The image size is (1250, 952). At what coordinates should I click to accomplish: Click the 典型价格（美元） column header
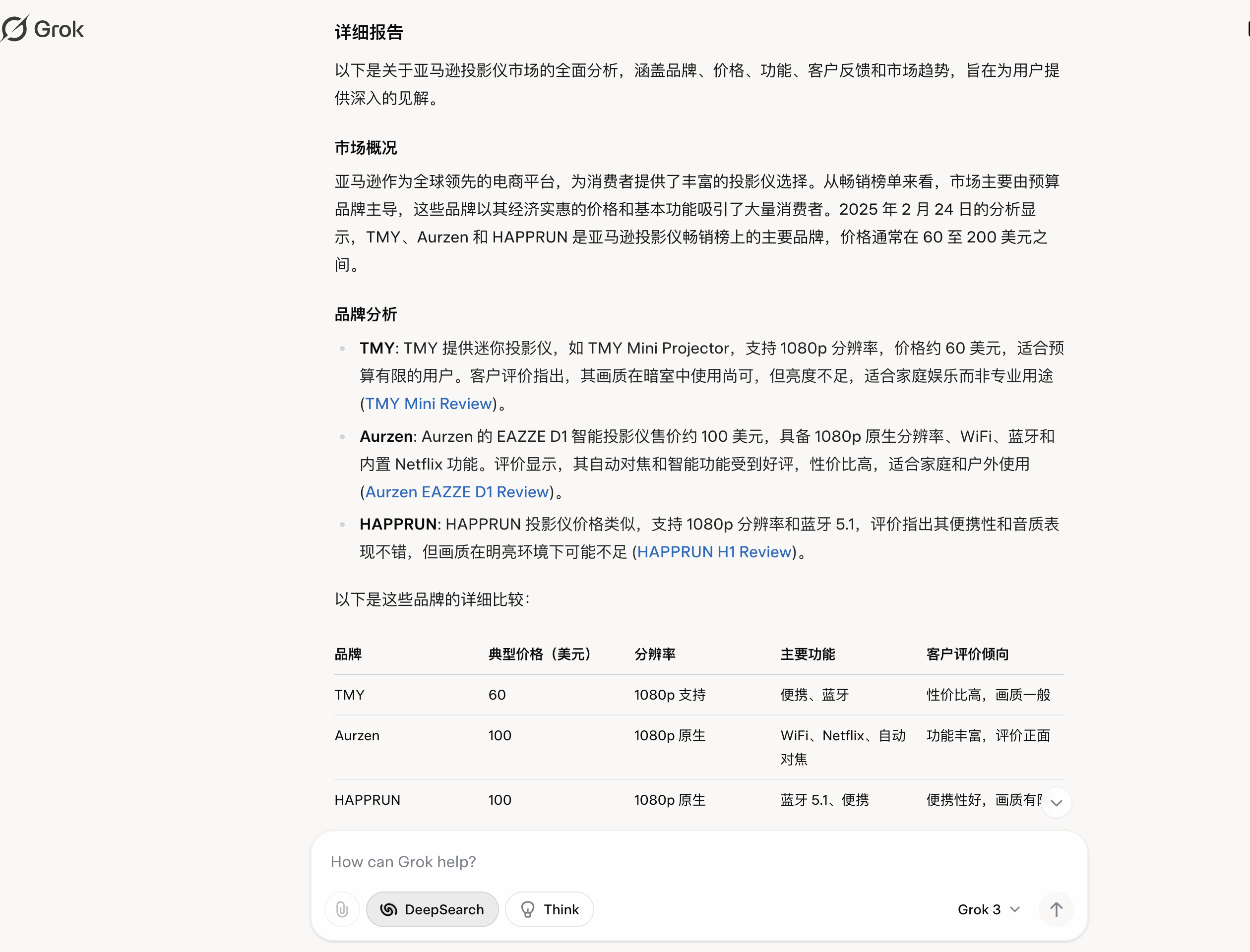pos(540,654)
